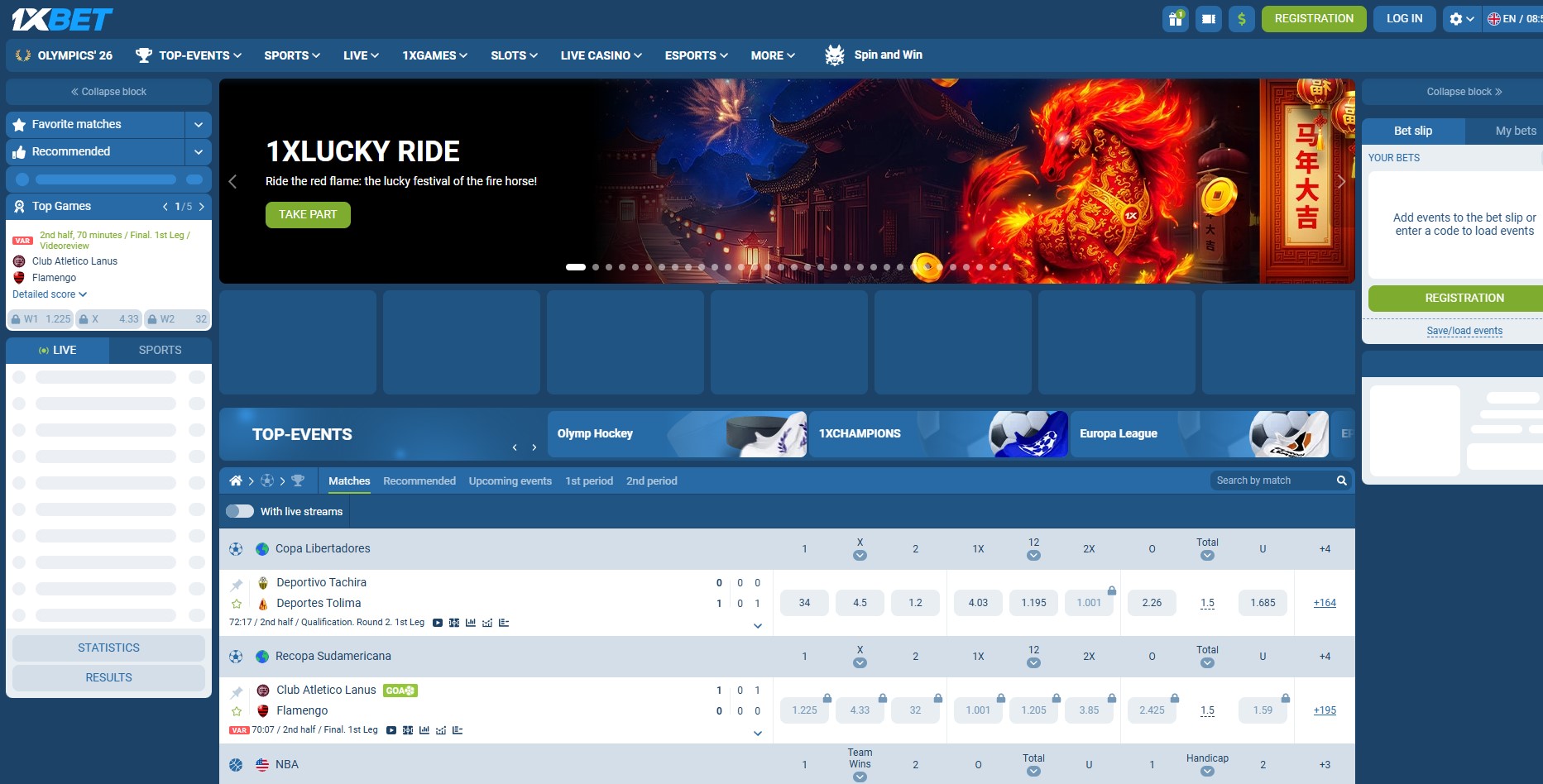Expand the Recommended matches block

(x=197, y=151)
